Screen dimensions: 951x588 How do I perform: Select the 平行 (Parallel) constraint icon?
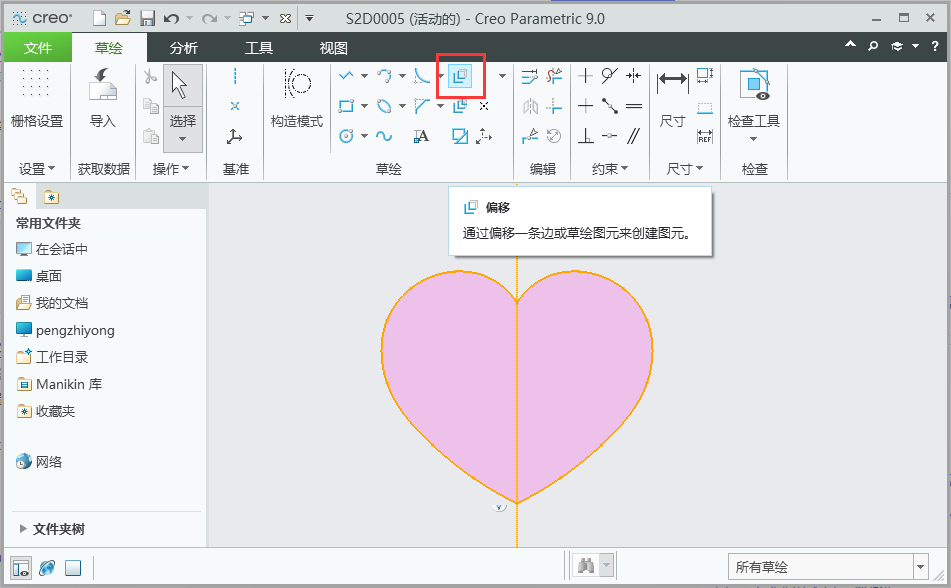pos(634,135)
